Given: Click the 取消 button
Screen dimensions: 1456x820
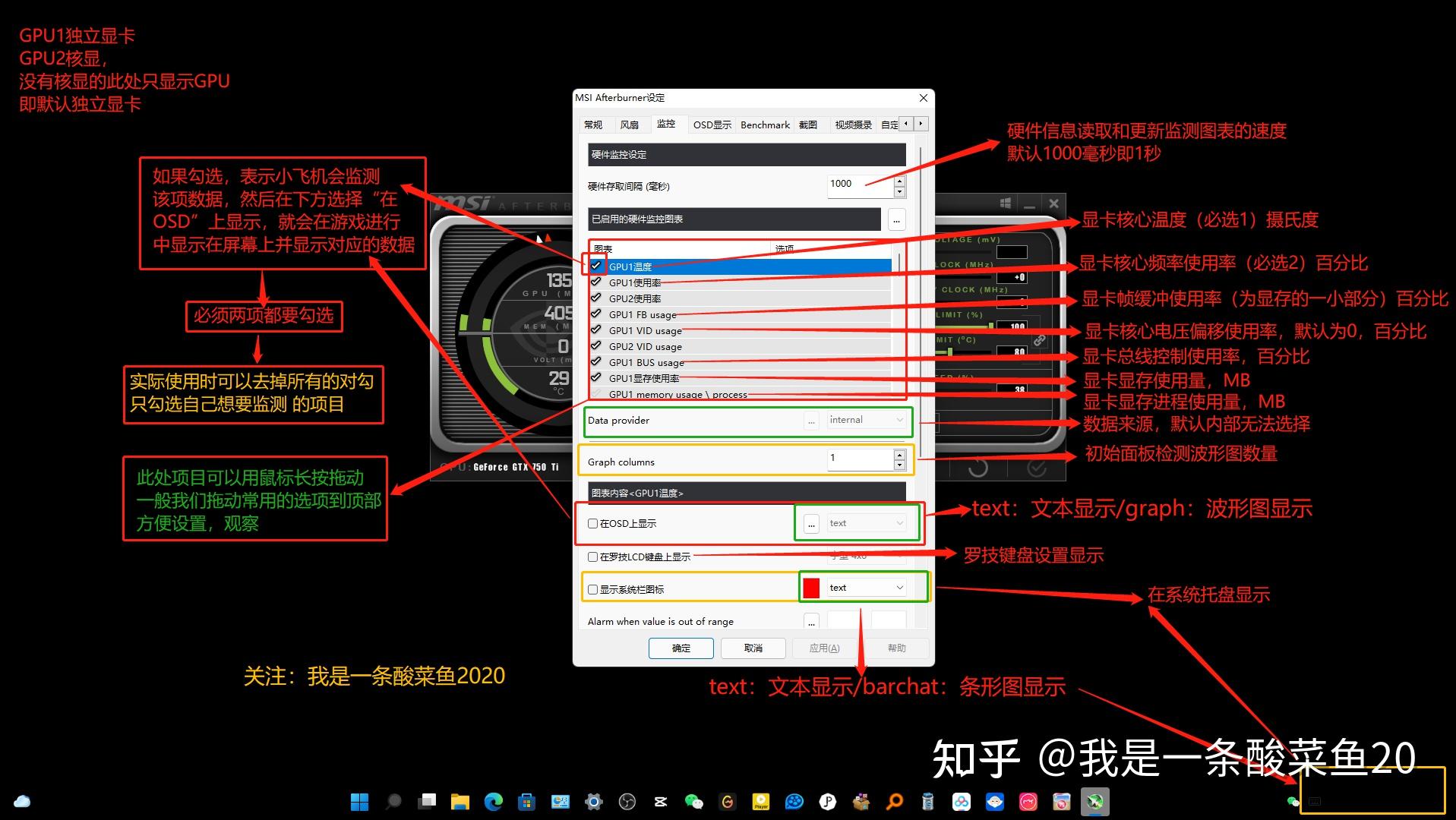Looking at the screenshot, I should [753, 648].
